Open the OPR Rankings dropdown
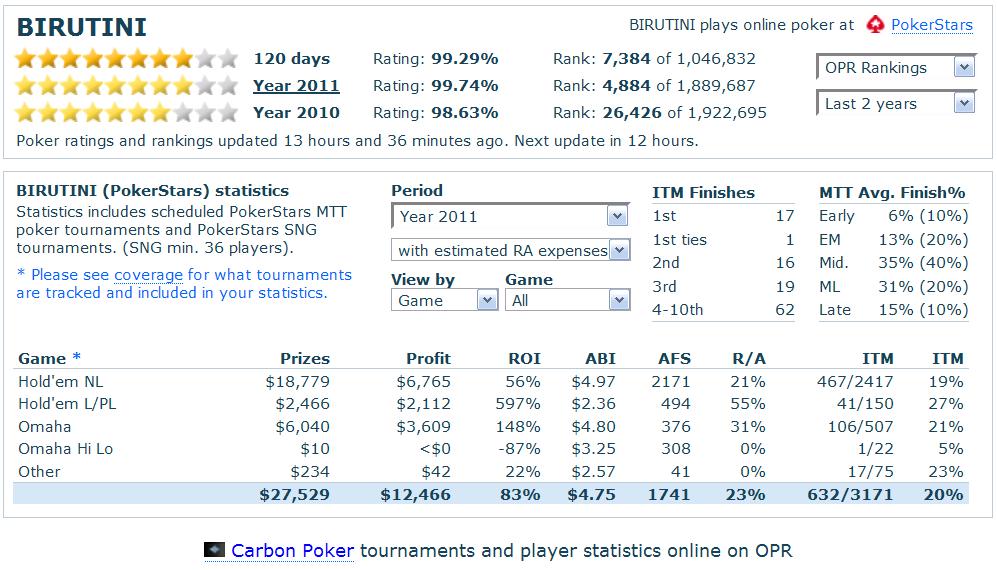The image size is (997, 570). [x=896, y=67]
